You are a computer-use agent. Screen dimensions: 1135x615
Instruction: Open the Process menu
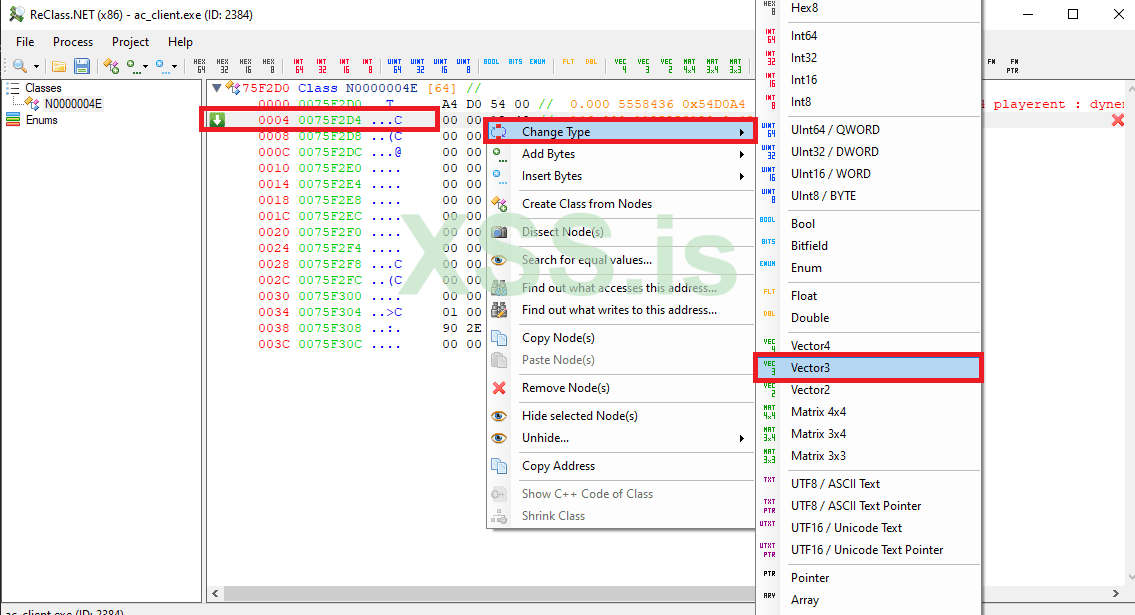point(73,42)
